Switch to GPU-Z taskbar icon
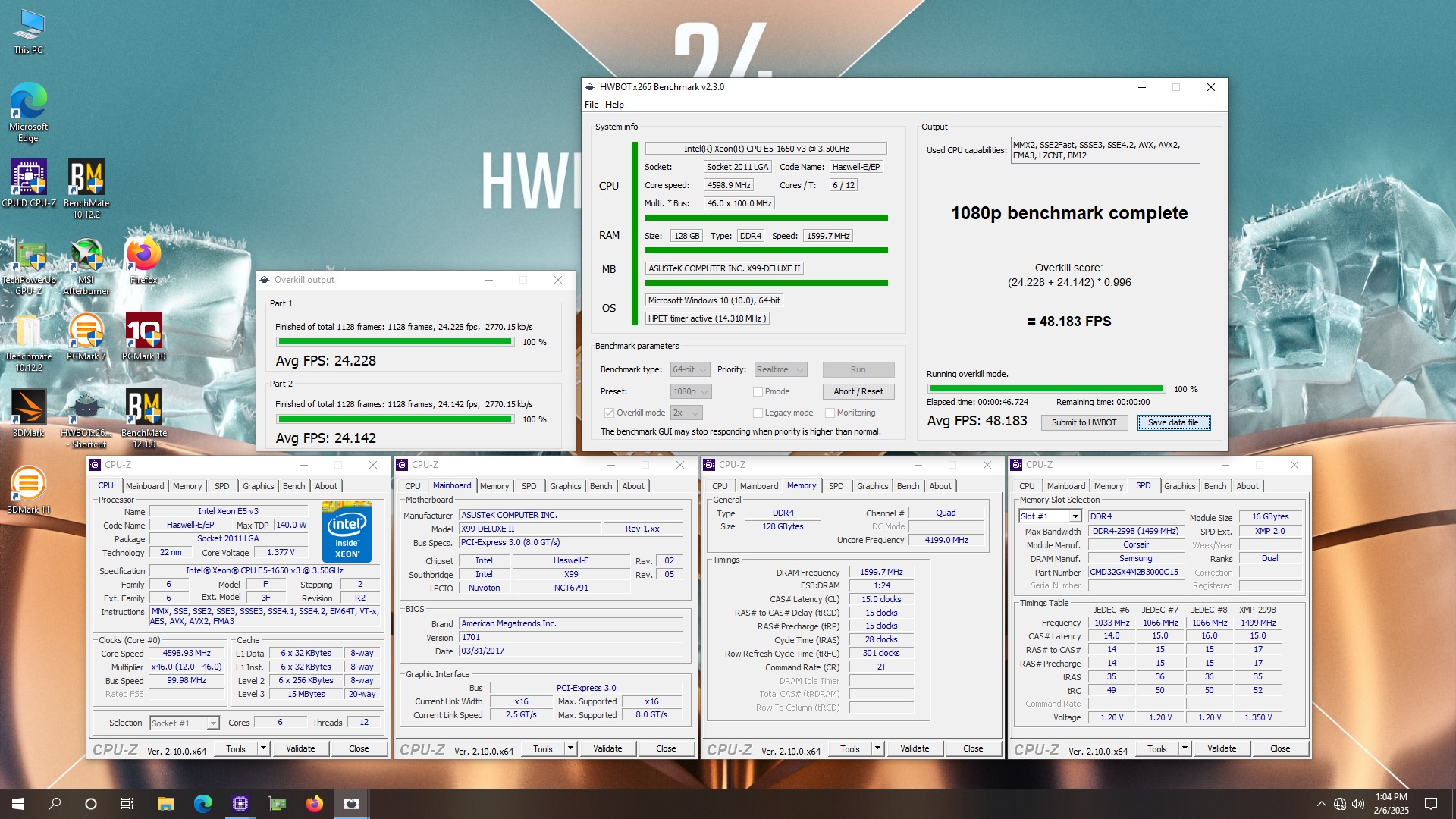The height and width of the screenshot is (819, 1456). click(278, 804)
